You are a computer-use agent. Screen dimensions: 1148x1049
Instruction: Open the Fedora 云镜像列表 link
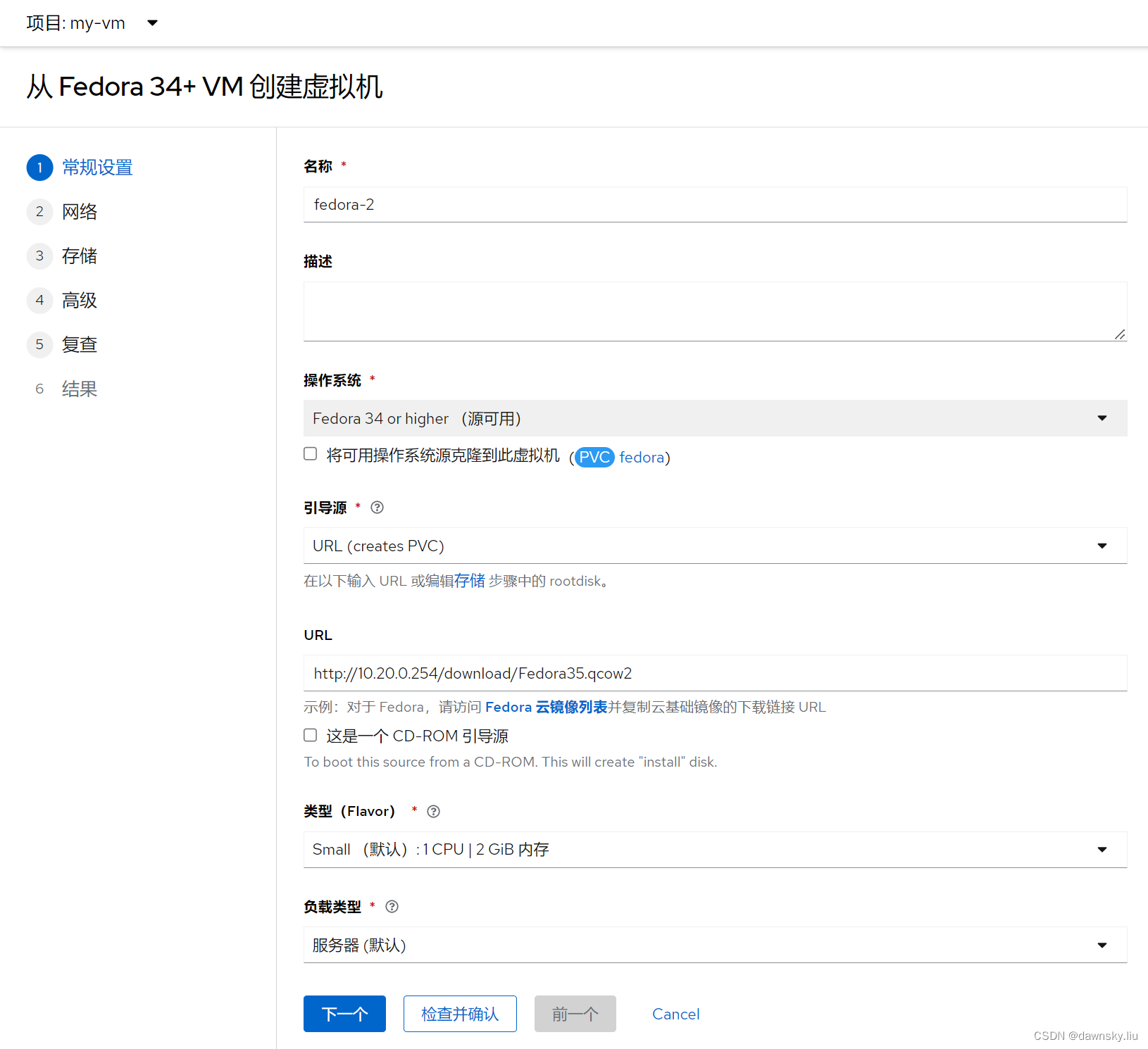pyautogui.click(x=546, y=707)
